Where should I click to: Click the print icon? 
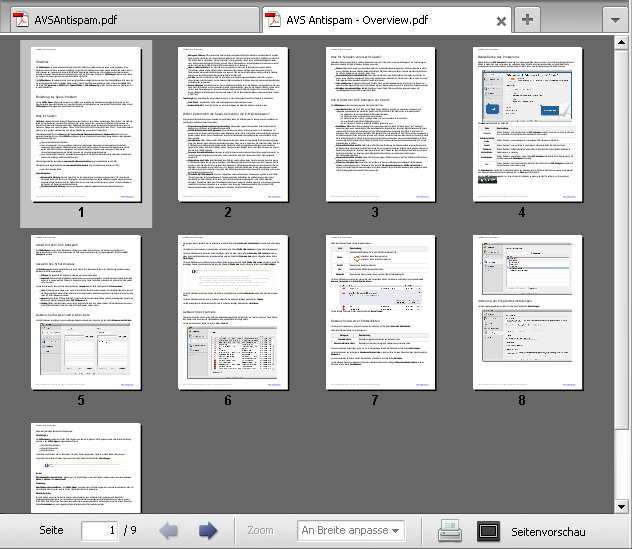[450, 530]
